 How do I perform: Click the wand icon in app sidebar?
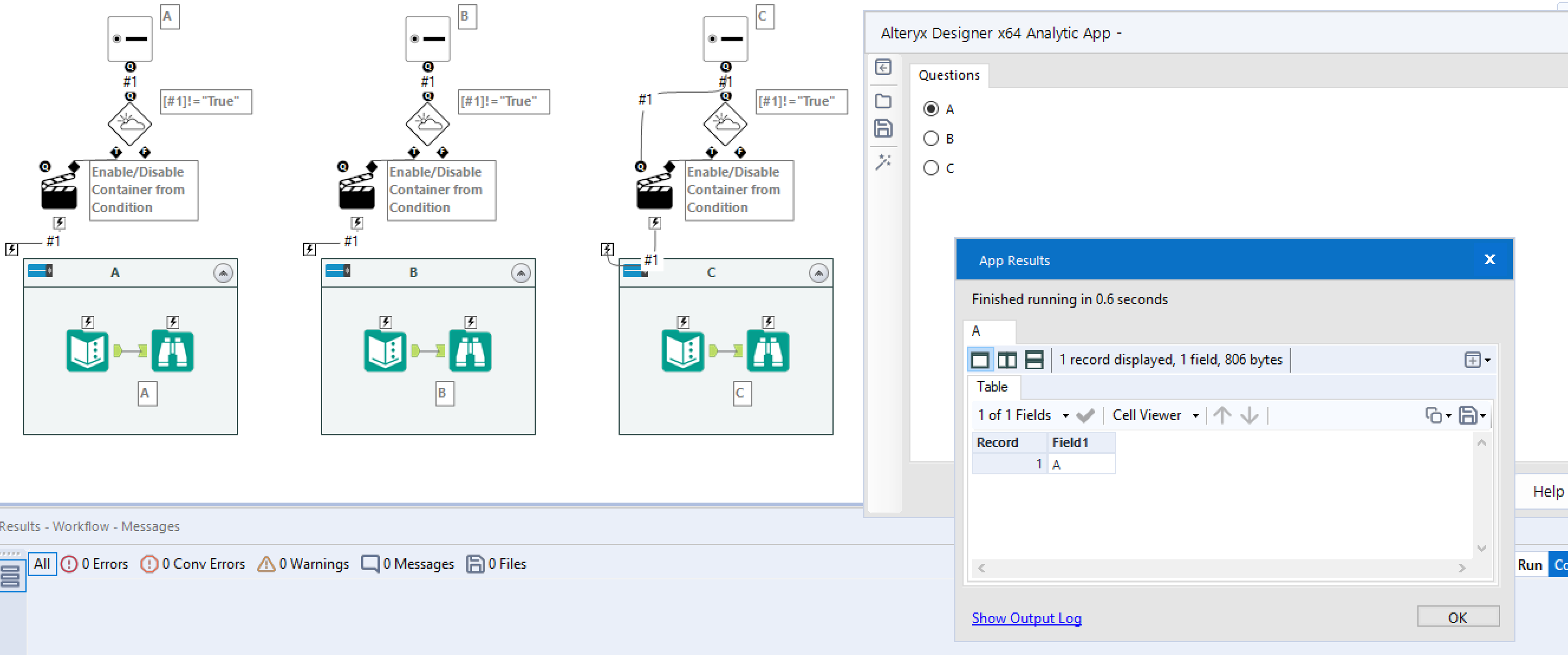click(883, 161)
